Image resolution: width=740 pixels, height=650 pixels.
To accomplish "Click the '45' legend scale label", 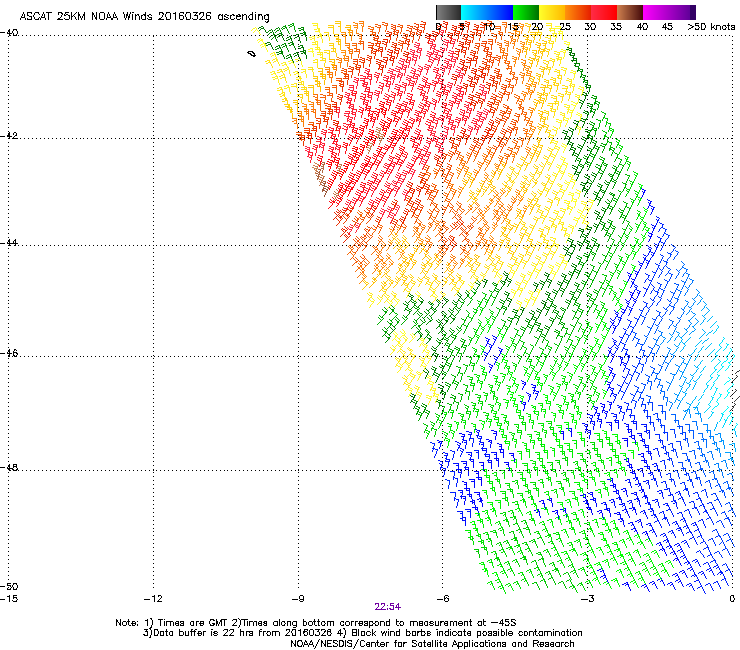I will (667, 26).
